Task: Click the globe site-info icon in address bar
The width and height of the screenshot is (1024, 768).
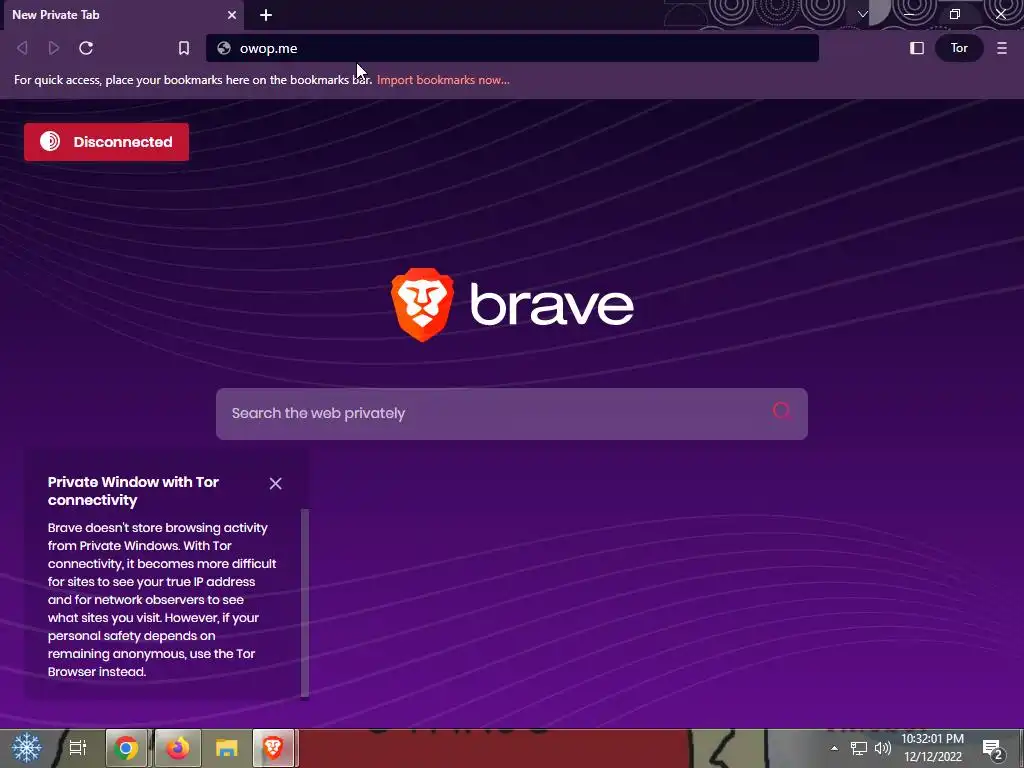Action: click(224, 48)
